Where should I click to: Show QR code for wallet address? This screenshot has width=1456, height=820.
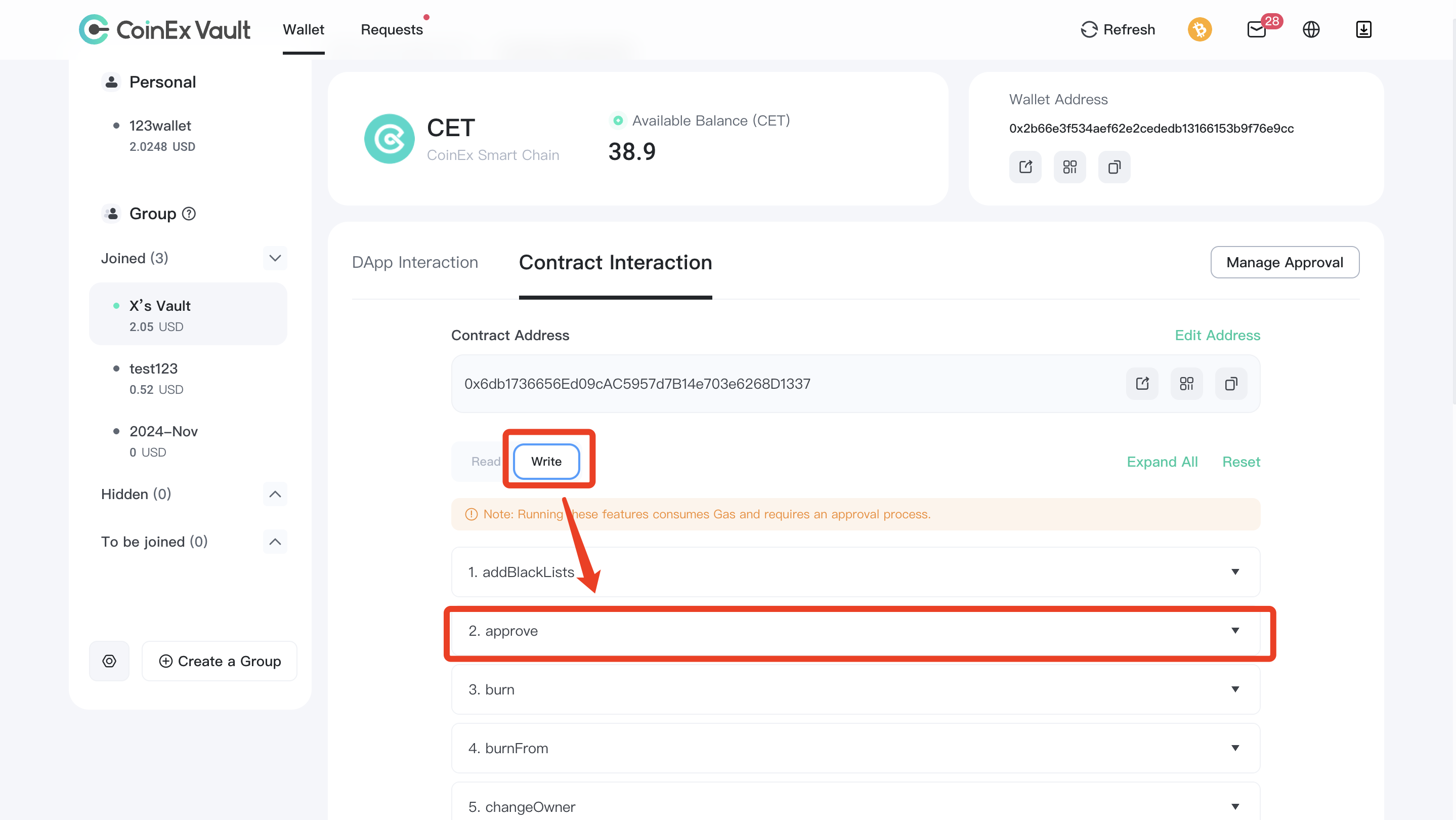pos(1069,167)
